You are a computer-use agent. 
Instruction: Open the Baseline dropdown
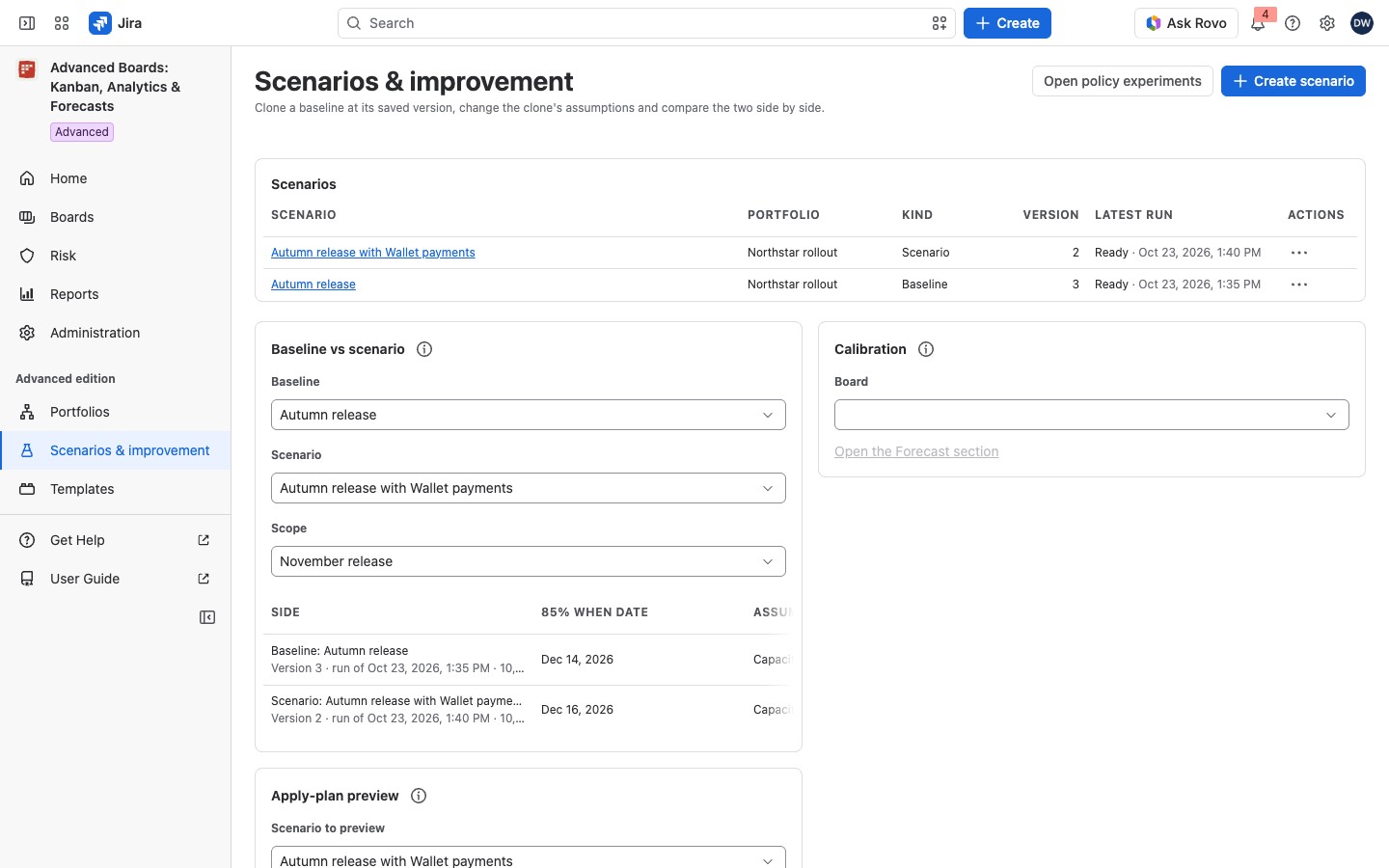(x=529, y=415)
